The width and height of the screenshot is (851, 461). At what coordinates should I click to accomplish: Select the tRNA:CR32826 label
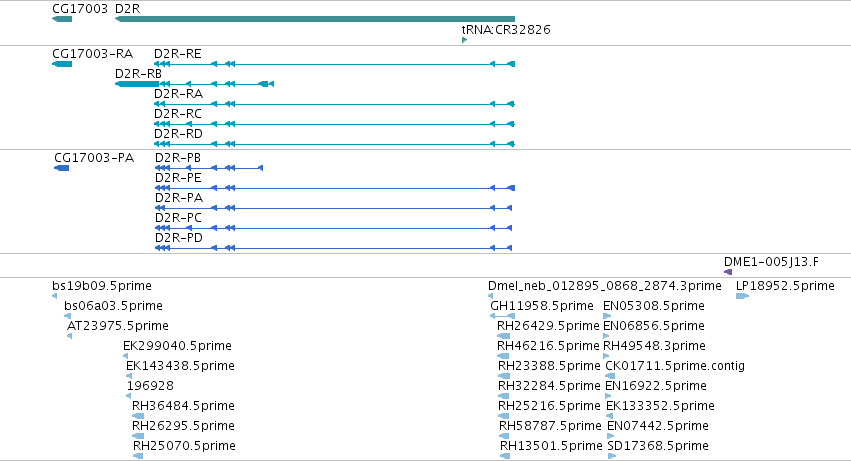[506, 29]
